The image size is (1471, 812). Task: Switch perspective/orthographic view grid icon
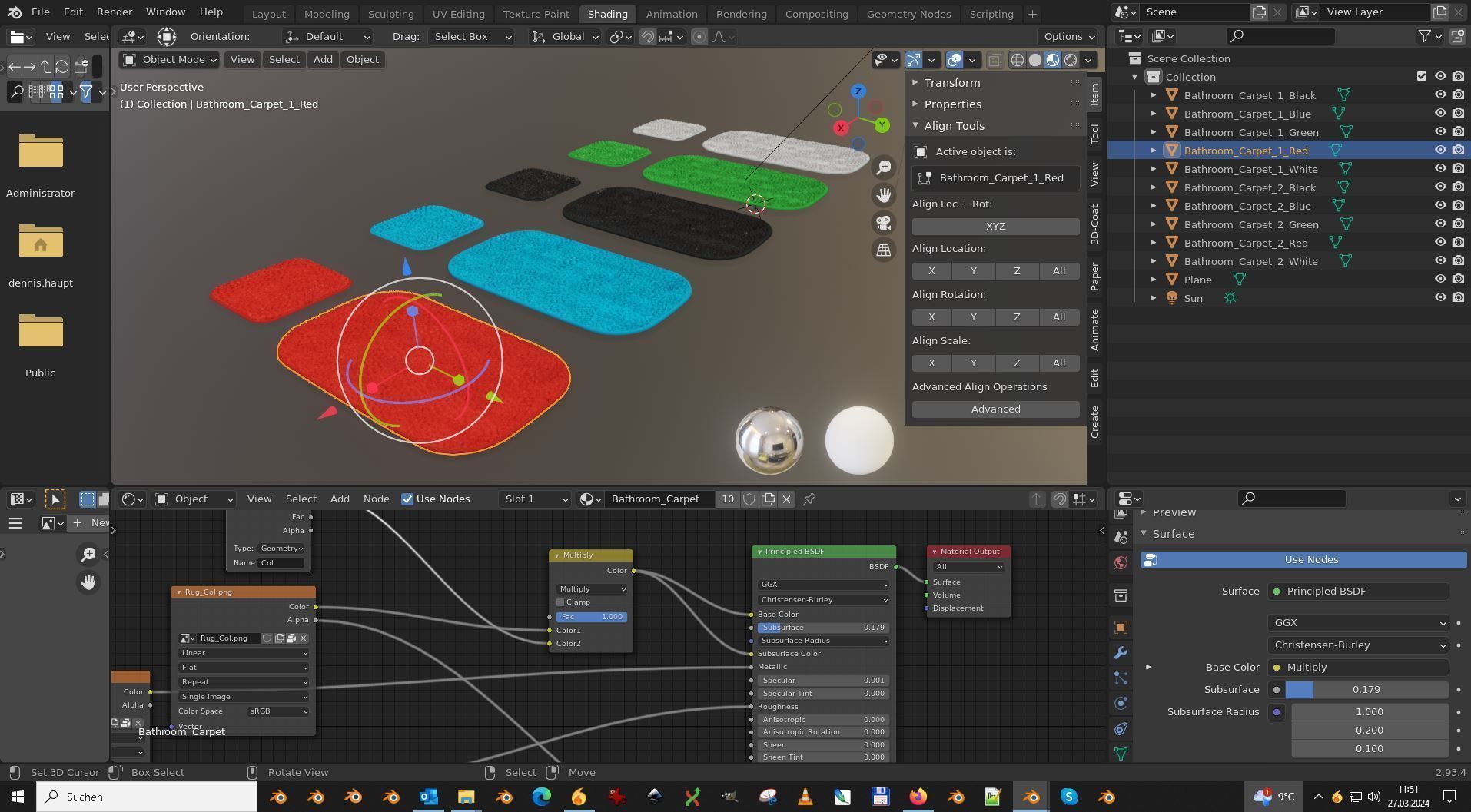(x=884, y=250)
